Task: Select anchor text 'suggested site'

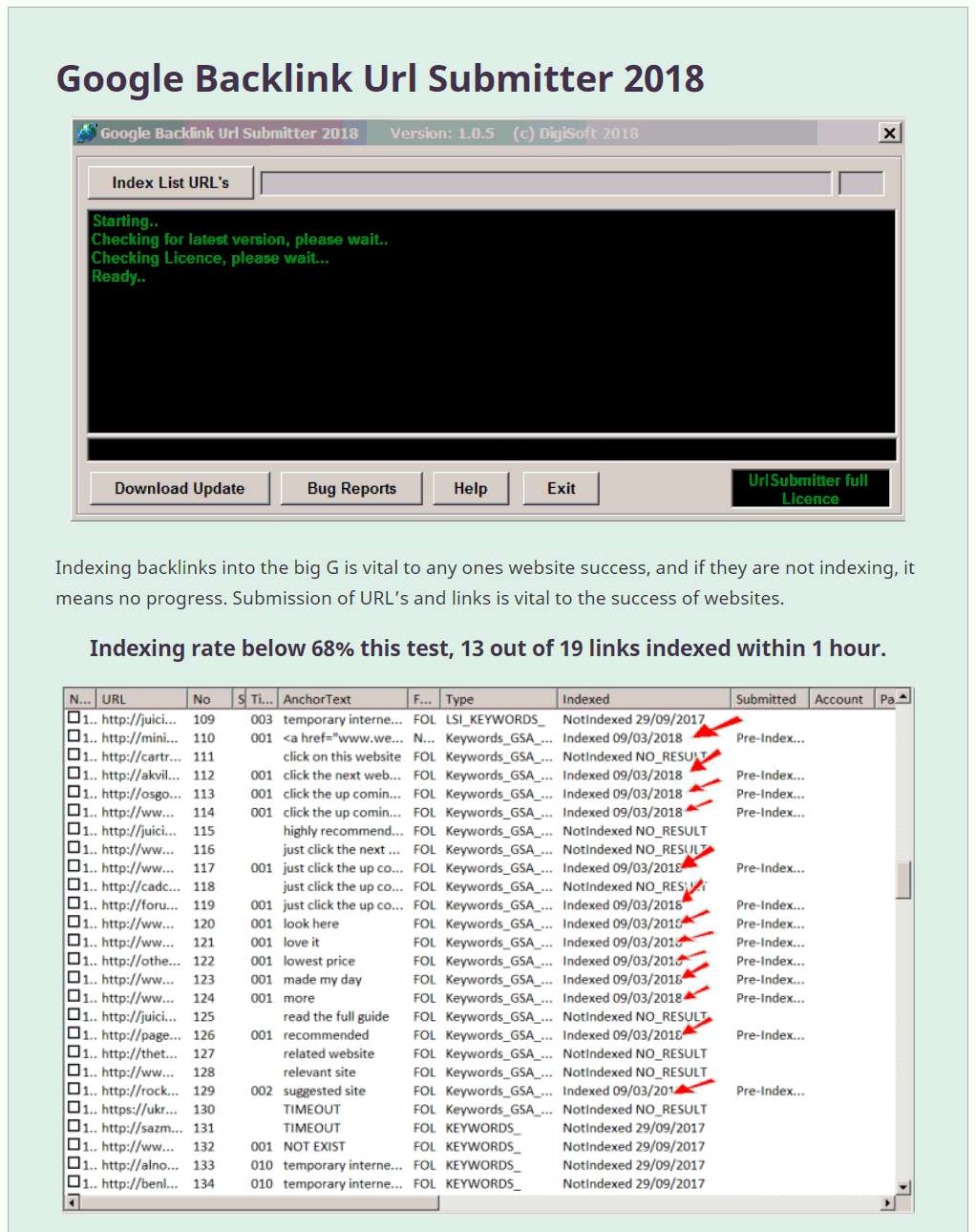Action: click(325, 1091)
